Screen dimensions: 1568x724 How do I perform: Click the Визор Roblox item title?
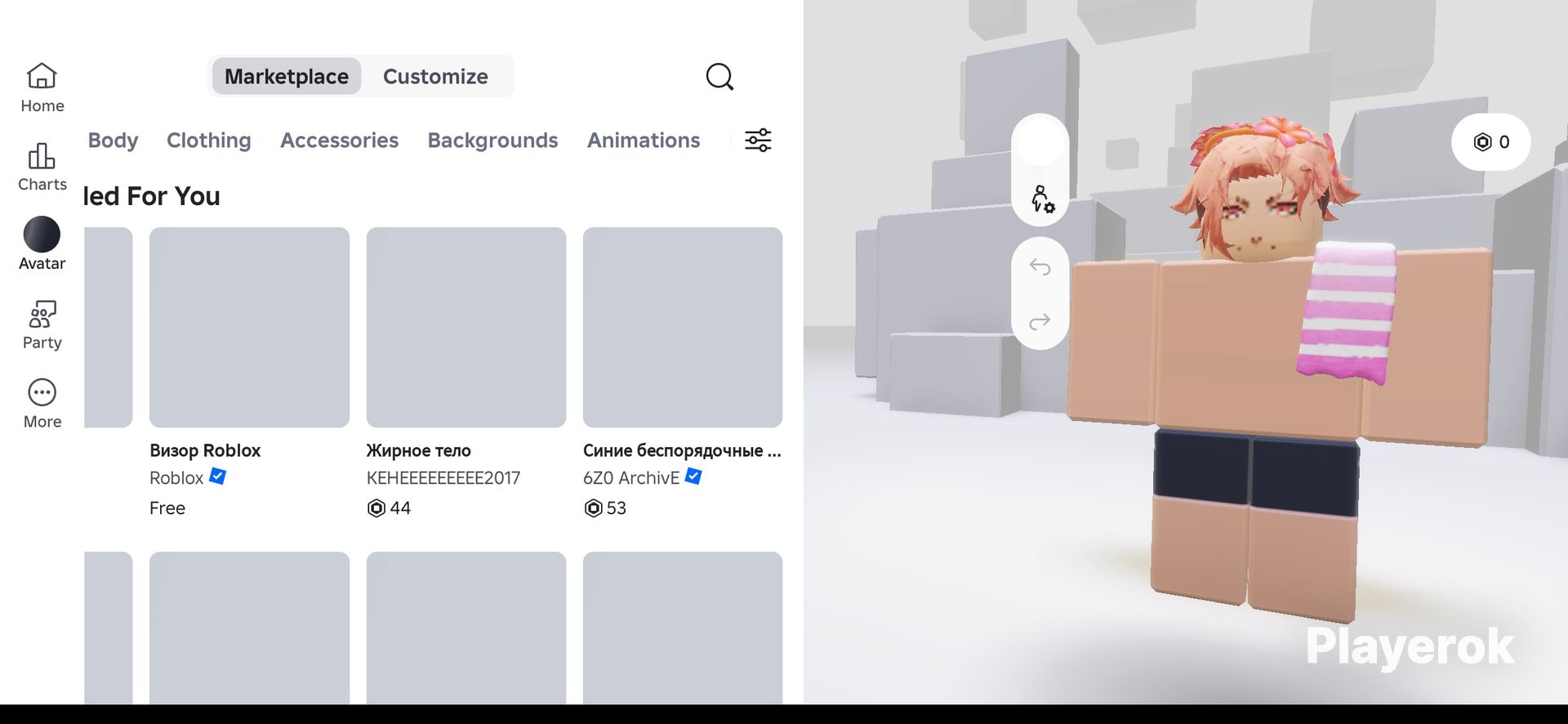pos(205,450)
